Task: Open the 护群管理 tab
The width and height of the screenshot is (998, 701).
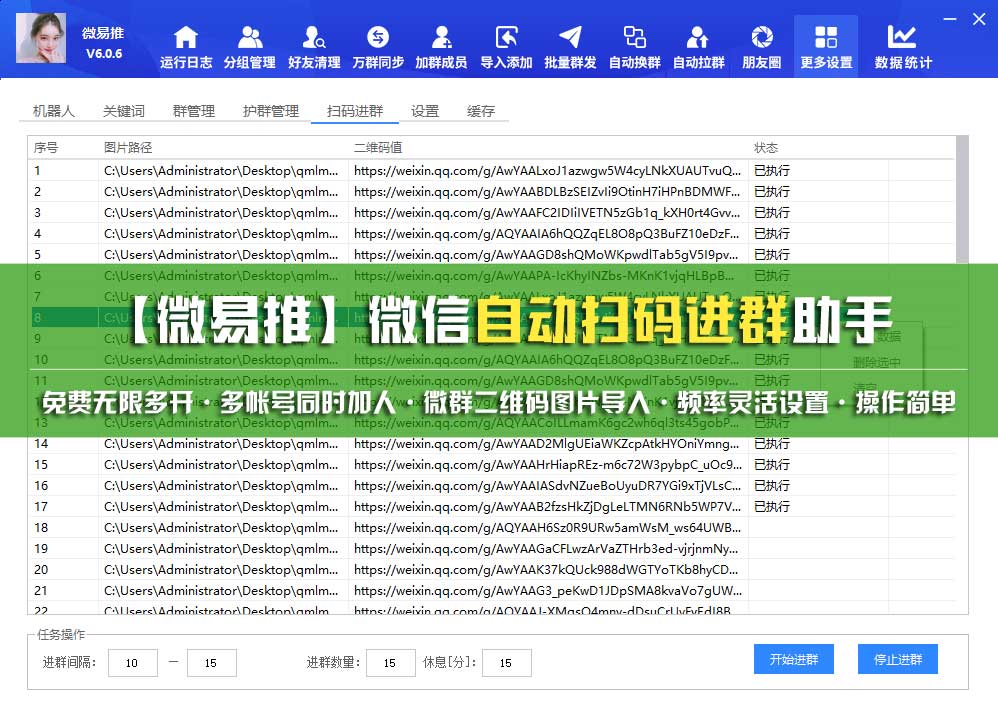Action: (x=271, y=111)
